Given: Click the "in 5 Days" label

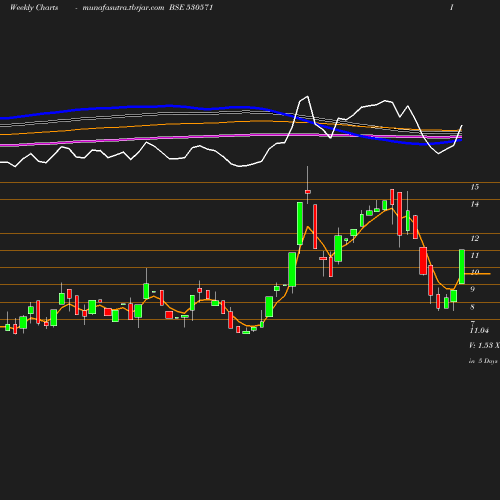Looking at the screenshot, I should click(x=483, y=361).
